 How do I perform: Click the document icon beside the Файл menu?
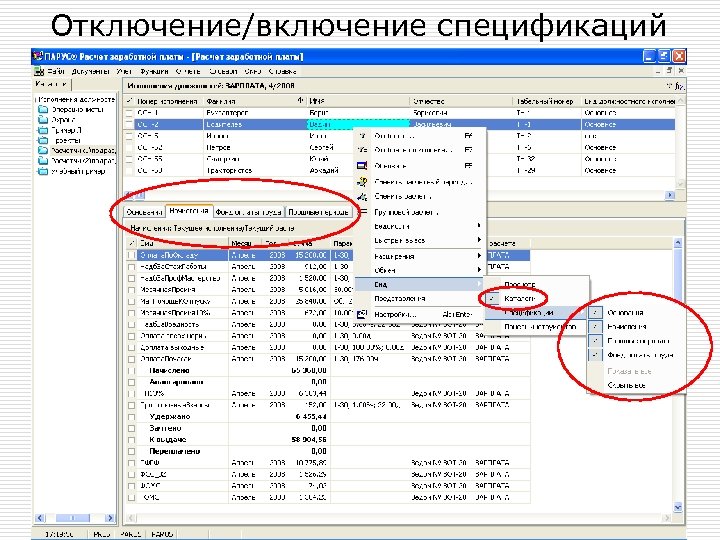pyautogui.click(x=39, y=71)
